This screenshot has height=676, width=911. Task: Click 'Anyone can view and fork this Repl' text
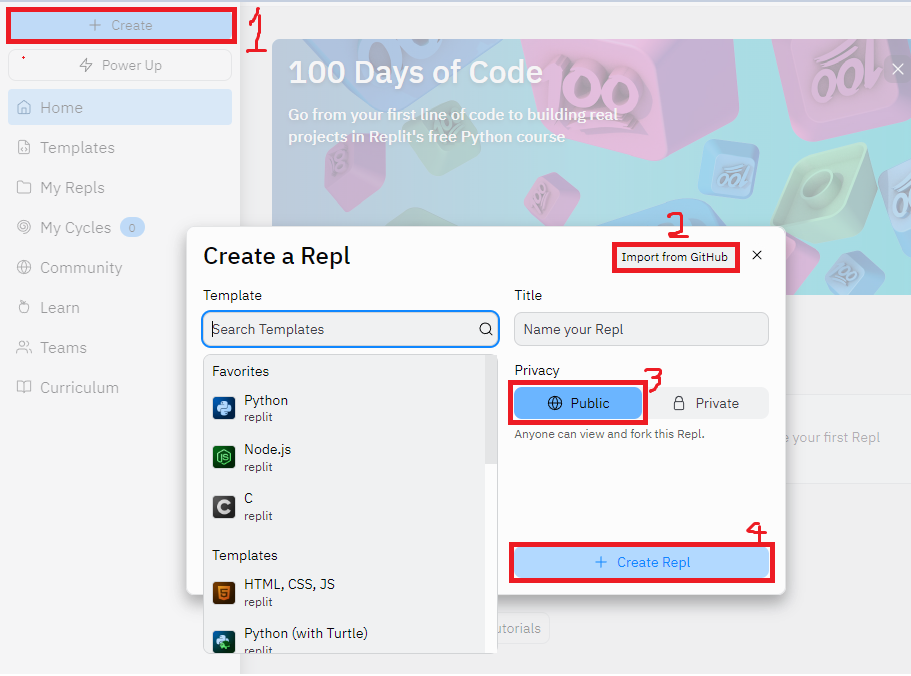click(609, 434)
